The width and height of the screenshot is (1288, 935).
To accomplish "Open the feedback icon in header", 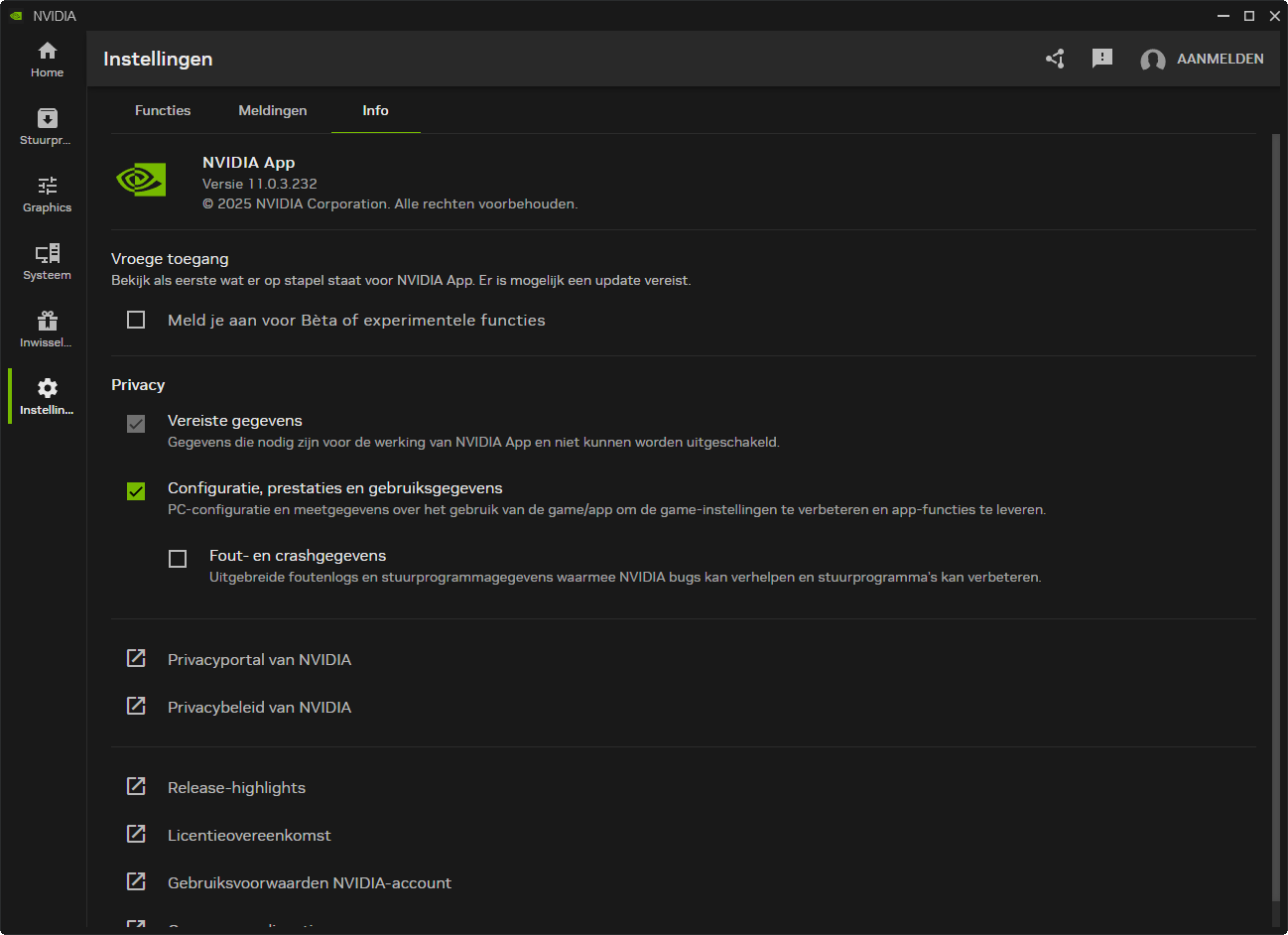I will tap(1101, 59).
